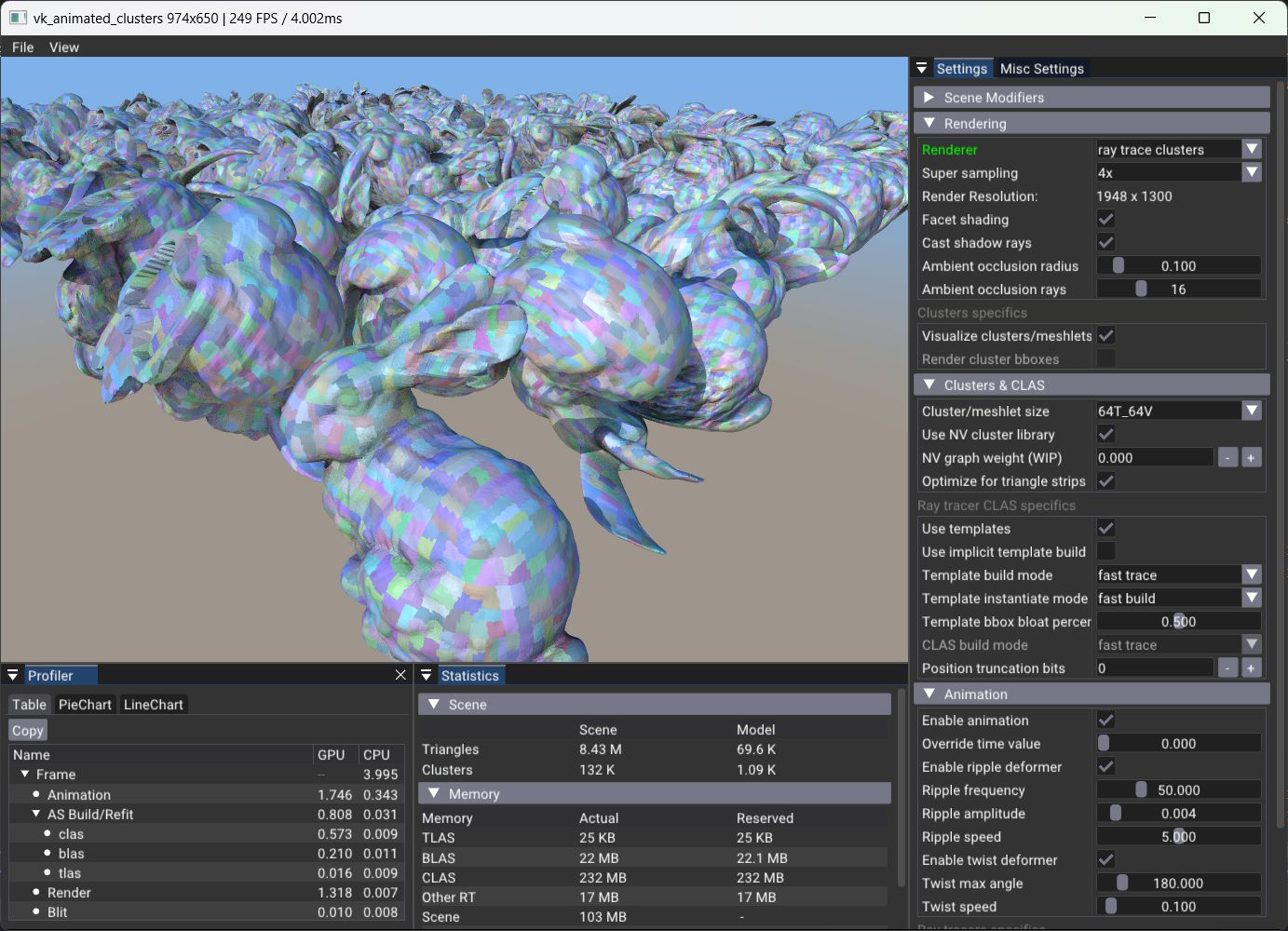The width and height of the screenshot is (1288, 931).
Task: Uncheck Enable twist deformer
Action: (1105, 859)
